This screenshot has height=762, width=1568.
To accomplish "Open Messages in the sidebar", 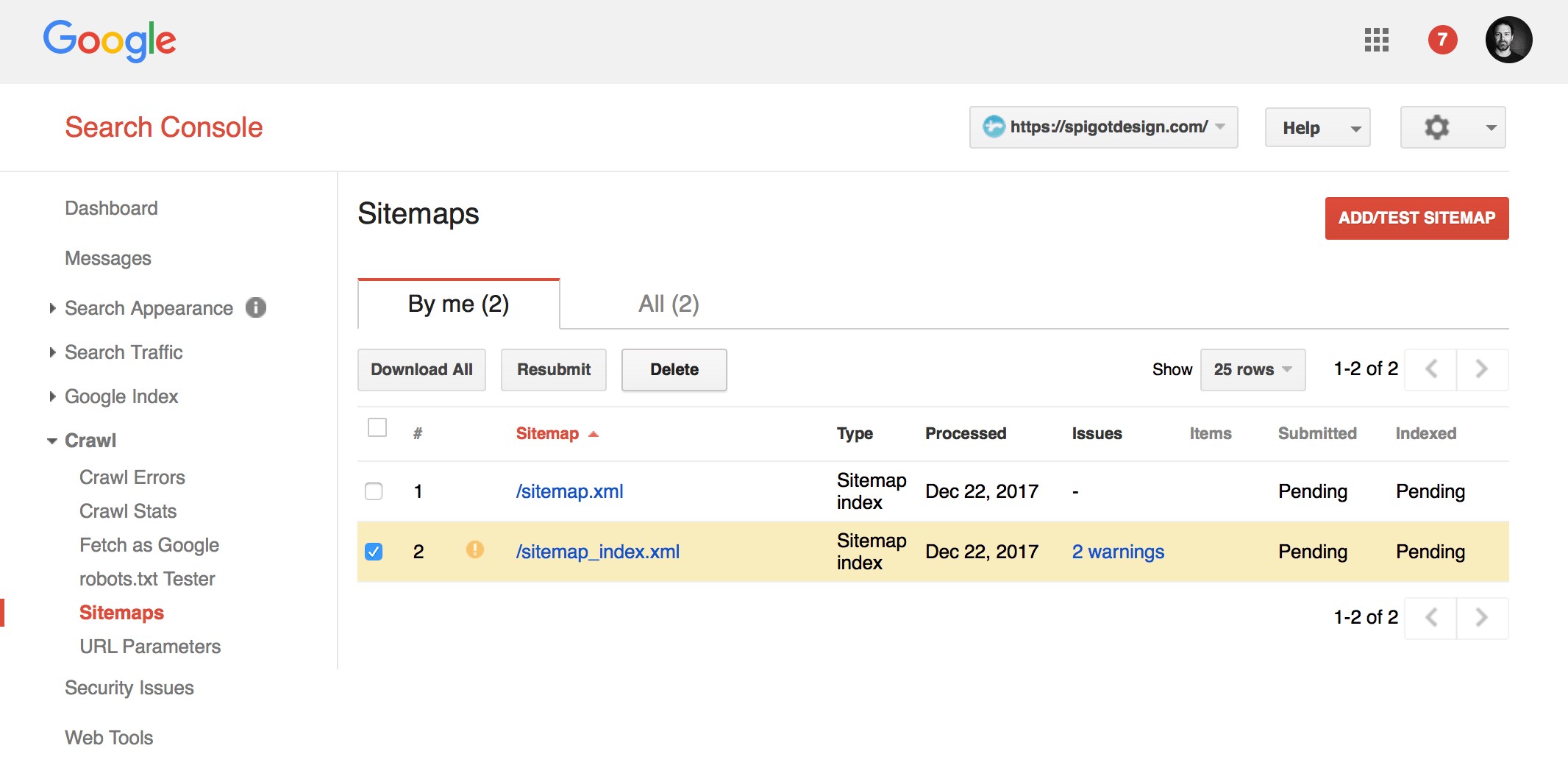I will (108, 258).
